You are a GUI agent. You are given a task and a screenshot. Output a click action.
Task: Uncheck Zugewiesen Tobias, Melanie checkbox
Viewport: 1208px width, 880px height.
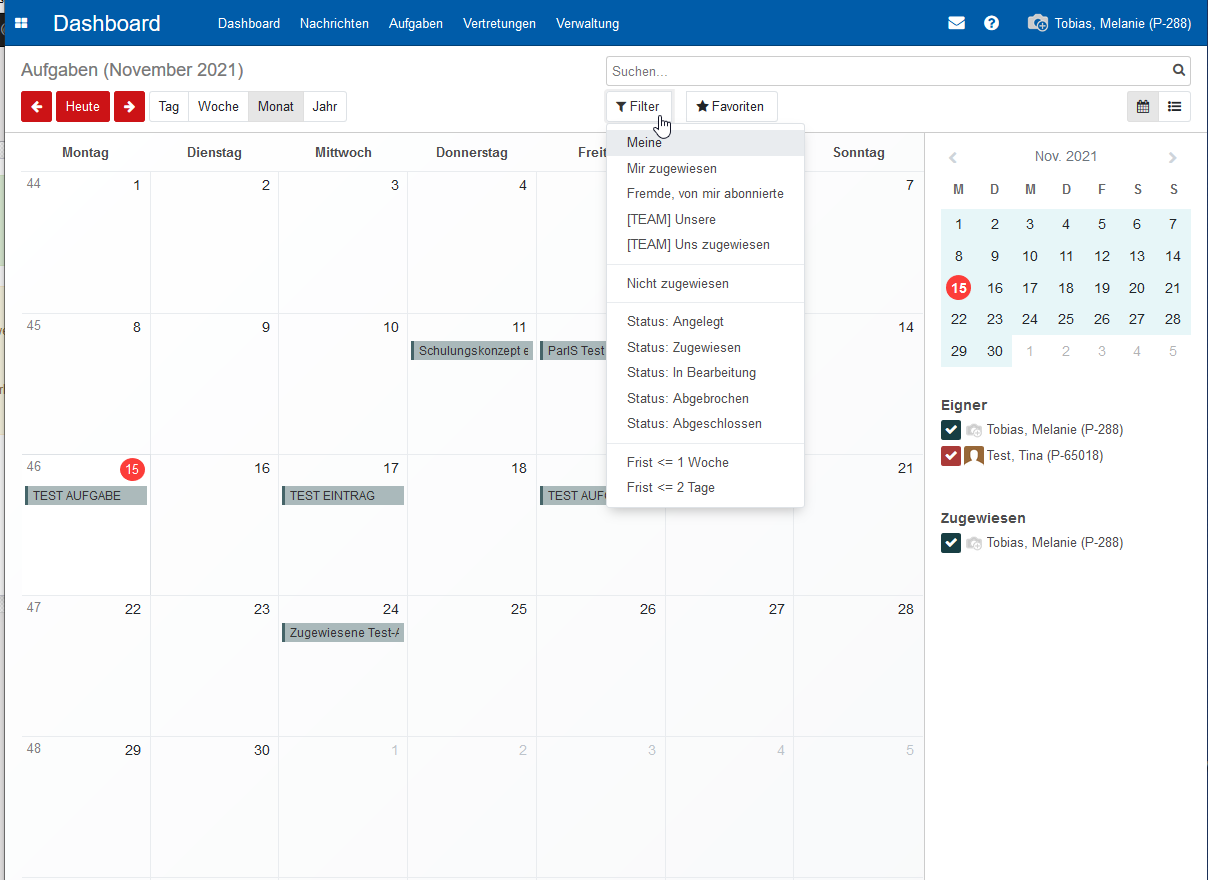tap(951, 543)
